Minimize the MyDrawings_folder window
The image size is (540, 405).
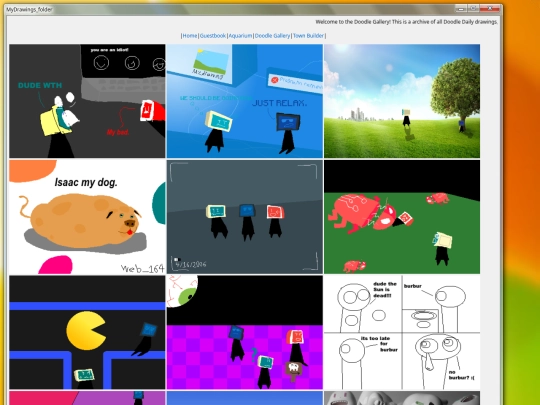(461, 8)
